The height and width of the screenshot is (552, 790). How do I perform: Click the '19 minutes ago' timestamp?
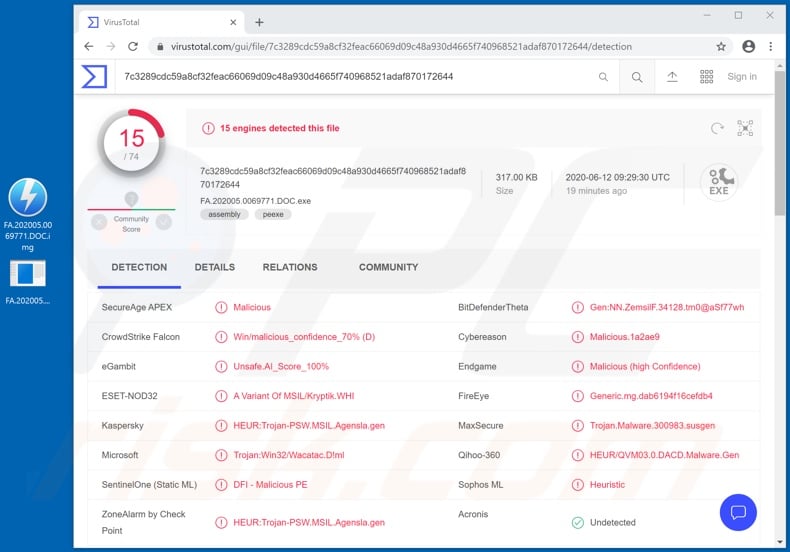point(596,191)
